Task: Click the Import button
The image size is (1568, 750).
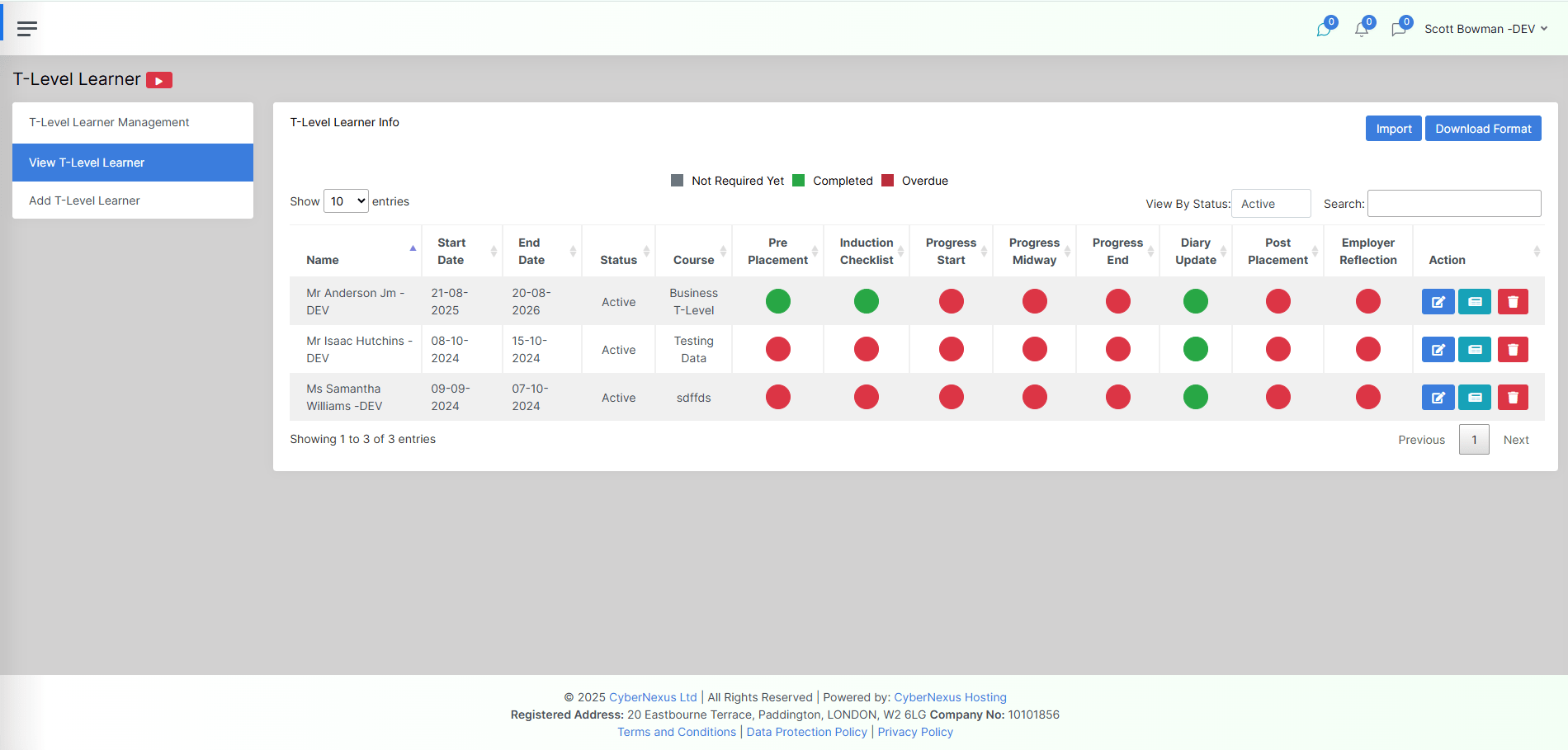Action: pyautogui.click(x=1393, y=129)
